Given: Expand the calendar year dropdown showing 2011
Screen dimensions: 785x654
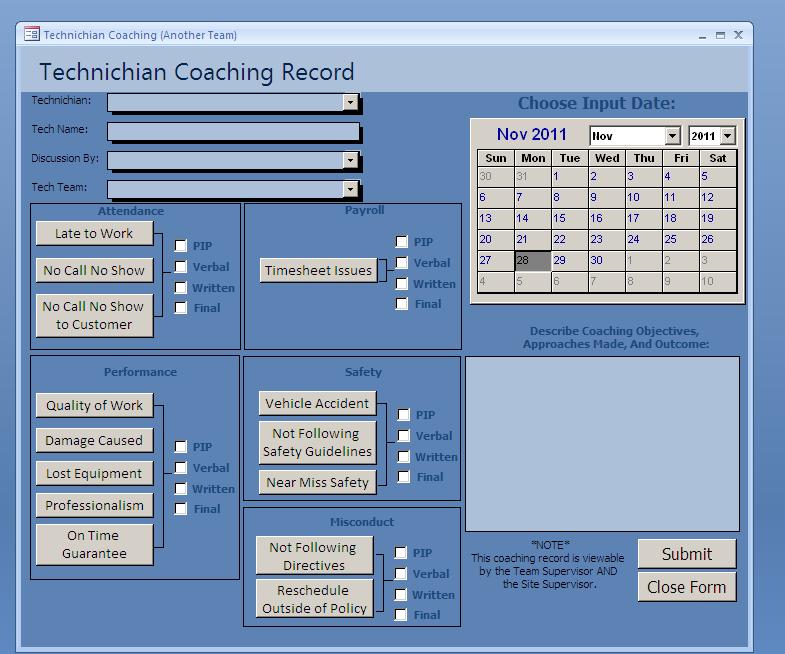Looking at the screenshot, I should point(727,136).
